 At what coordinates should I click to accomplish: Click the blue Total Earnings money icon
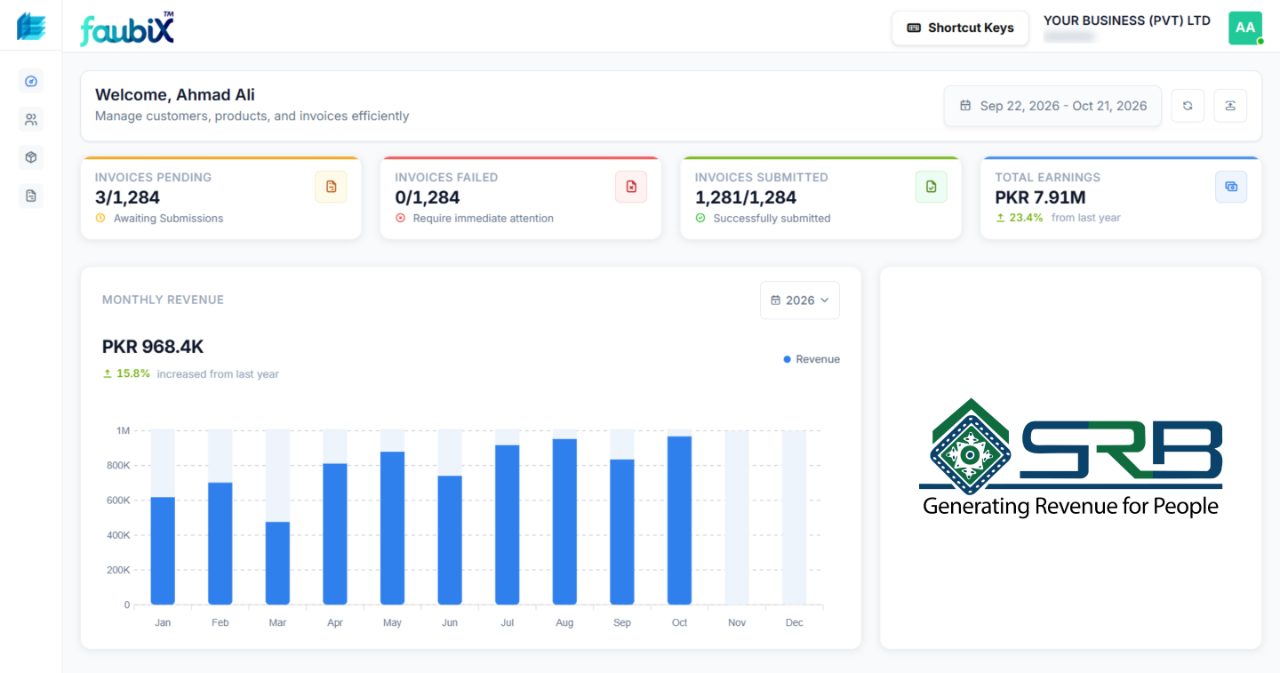point(1231,187)
